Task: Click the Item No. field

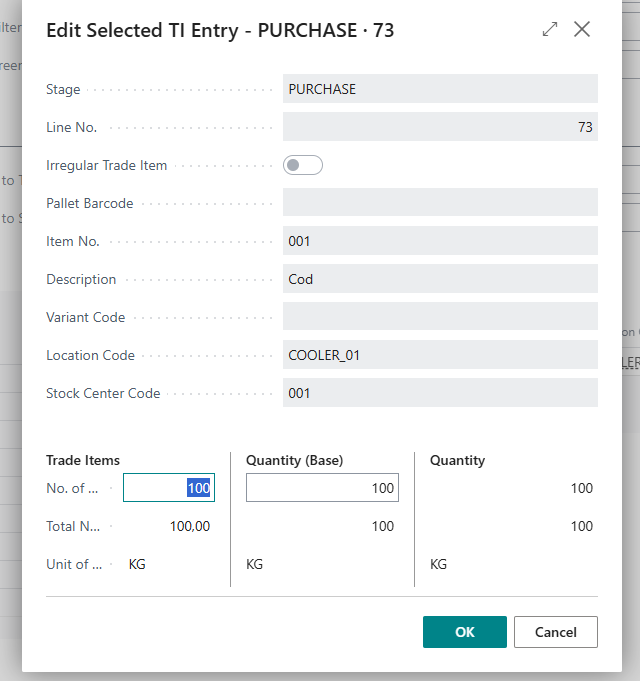Action: [x=440, y=241]
